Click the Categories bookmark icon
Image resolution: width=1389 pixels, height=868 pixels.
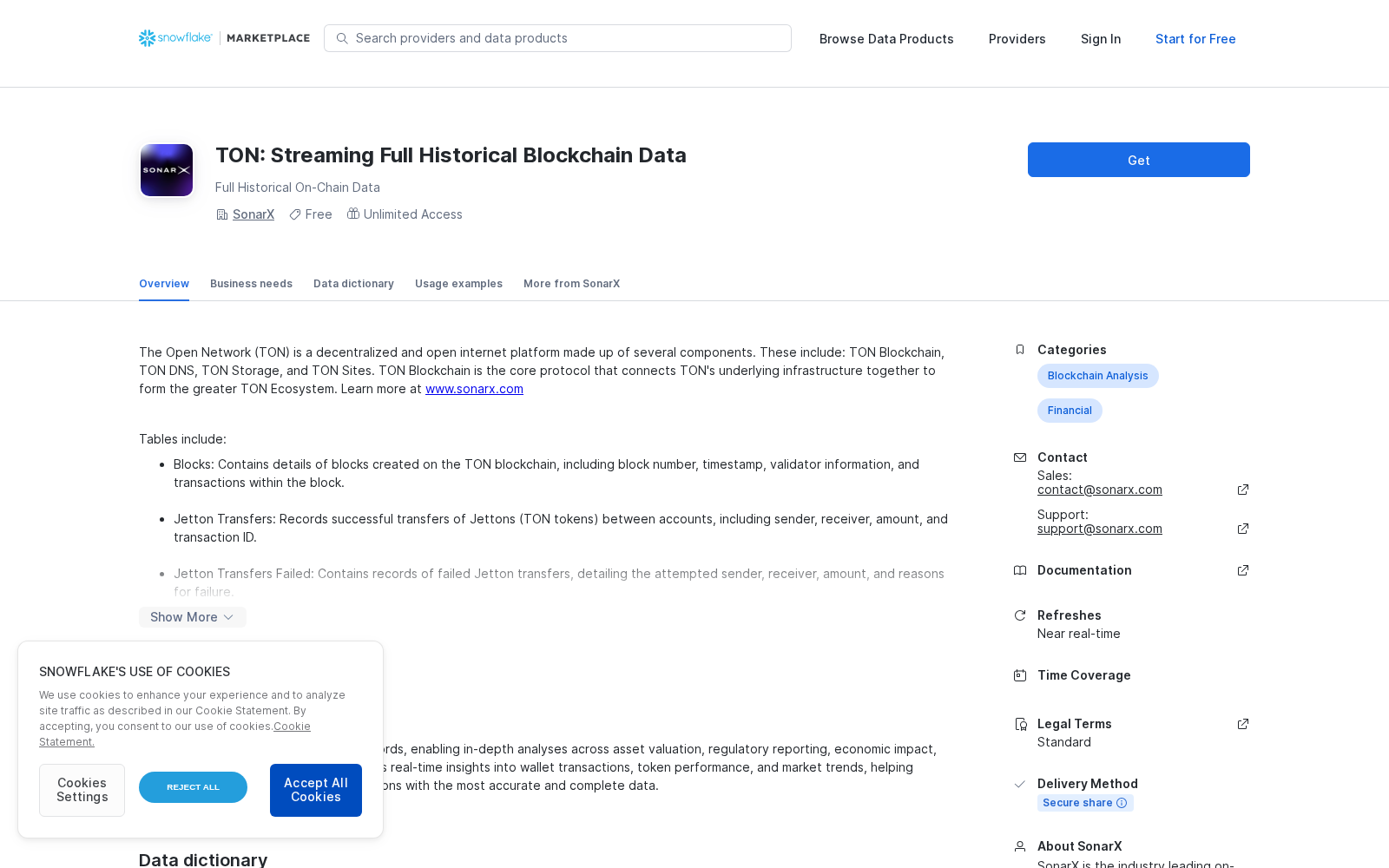(x=1020, y=350)
